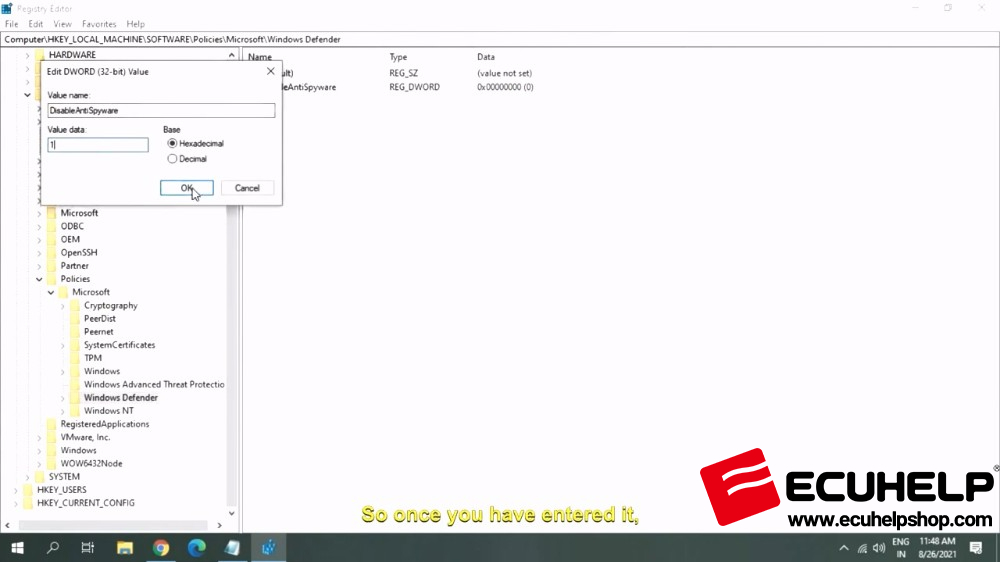Expand the VMware, Inc. key
1000x562 pixels.
coord(40,438)
